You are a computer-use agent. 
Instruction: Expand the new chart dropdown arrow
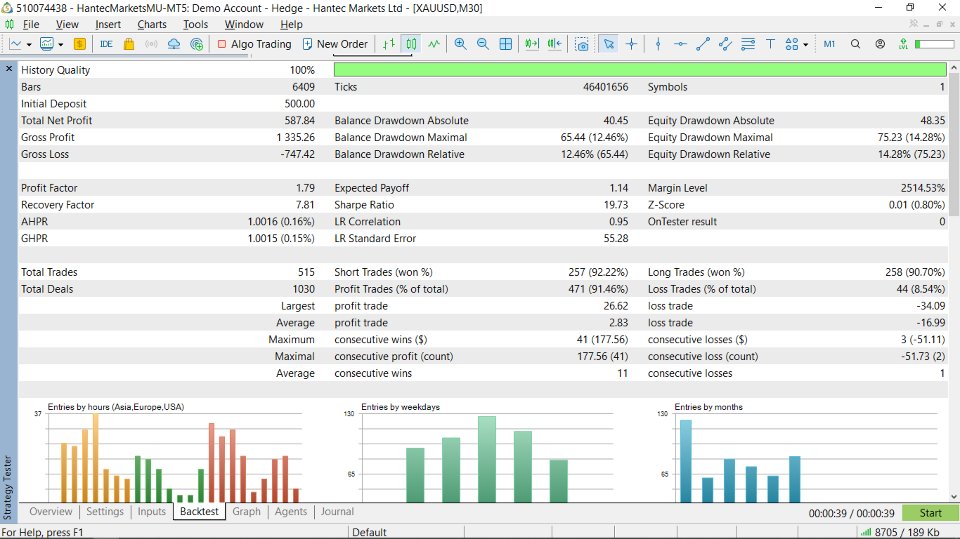coord(29,45)
